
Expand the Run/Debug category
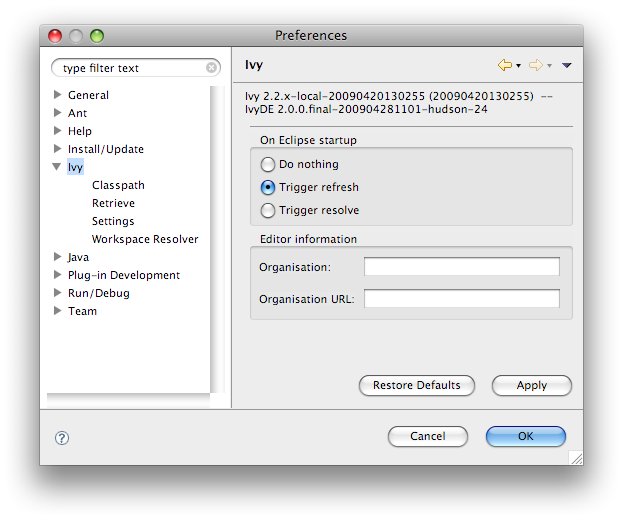pyautogui.click(x=58, y=293)
